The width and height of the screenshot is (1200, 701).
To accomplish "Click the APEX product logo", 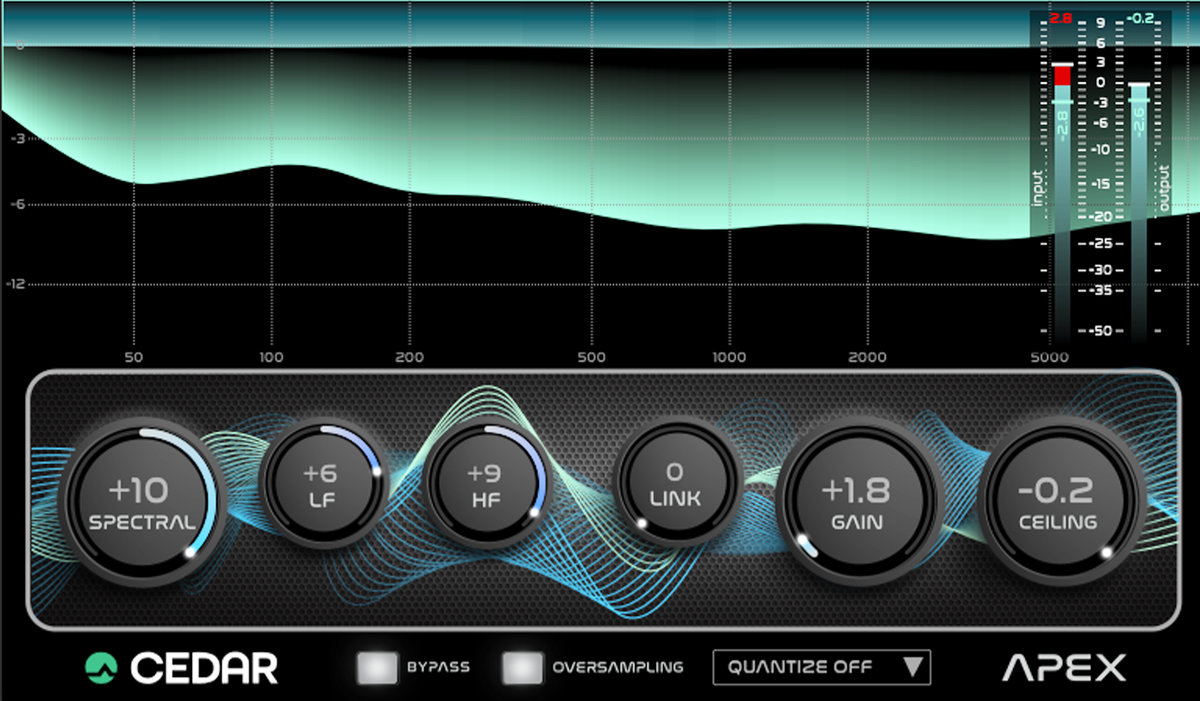I will click(1064, 667).
